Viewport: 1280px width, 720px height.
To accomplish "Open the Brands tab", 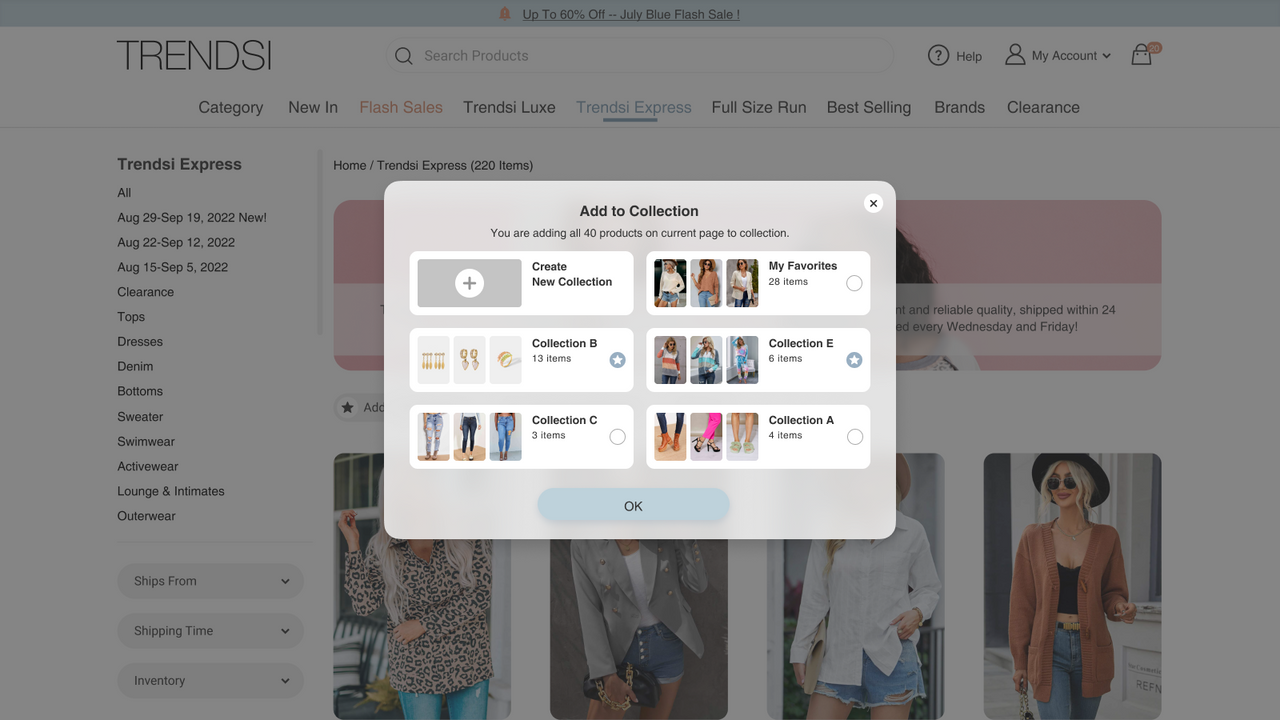I will [960, 107].
